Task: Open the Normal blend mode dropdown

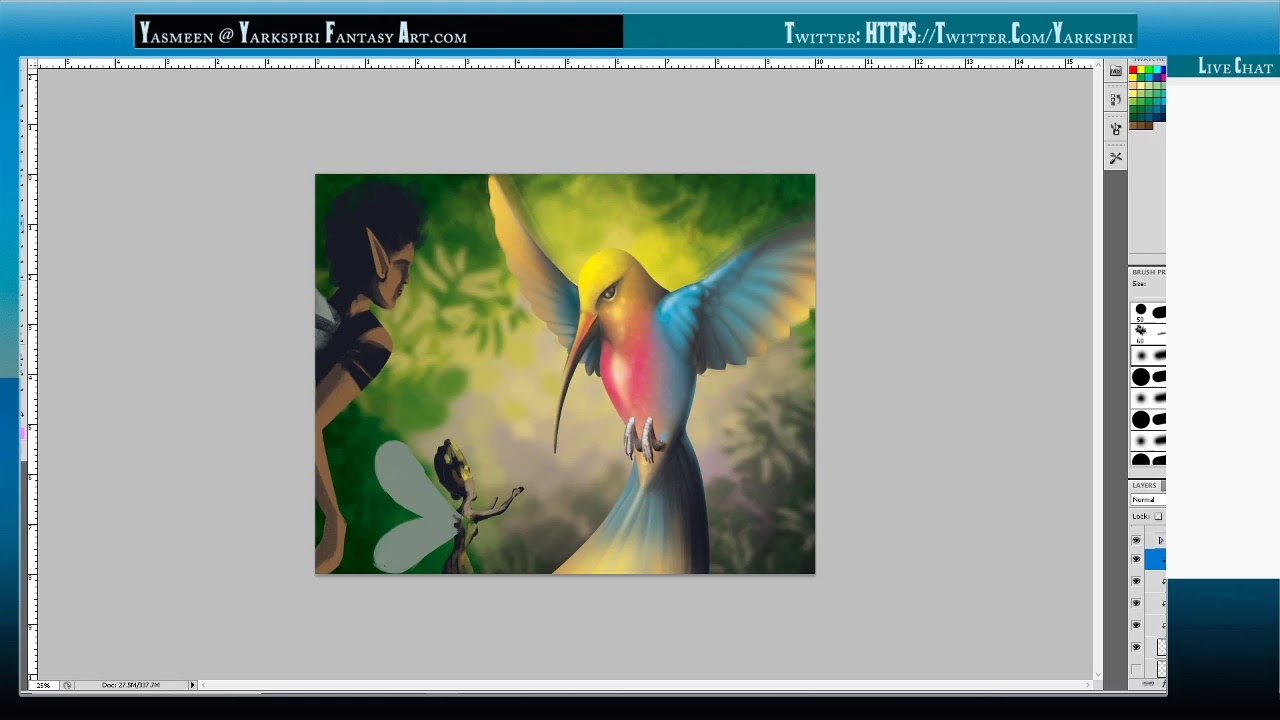Action: [1148, 499]
